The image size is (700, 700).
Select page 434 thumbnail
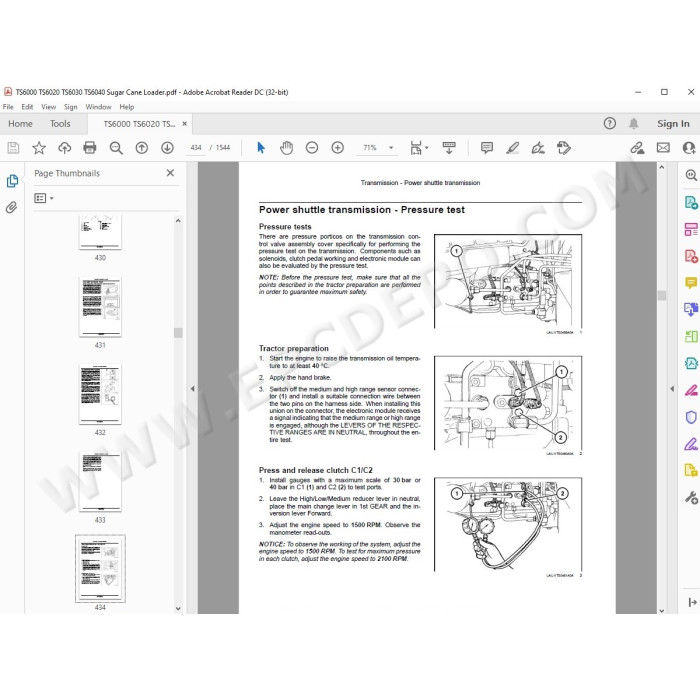click(x=100, y=569)
